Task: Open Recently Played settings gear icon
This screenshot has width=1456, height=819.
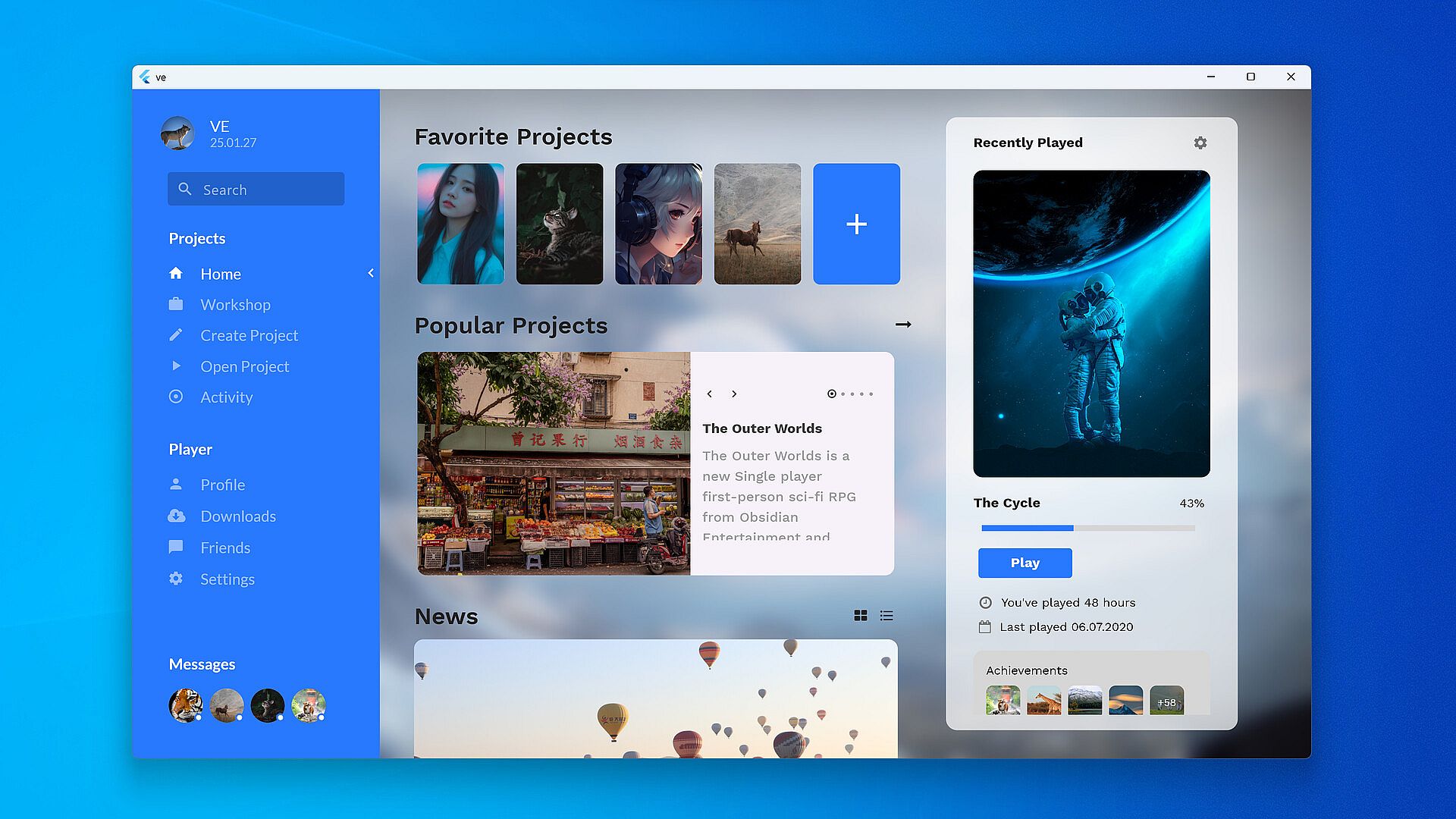Action: click(x=1200, y=143)
